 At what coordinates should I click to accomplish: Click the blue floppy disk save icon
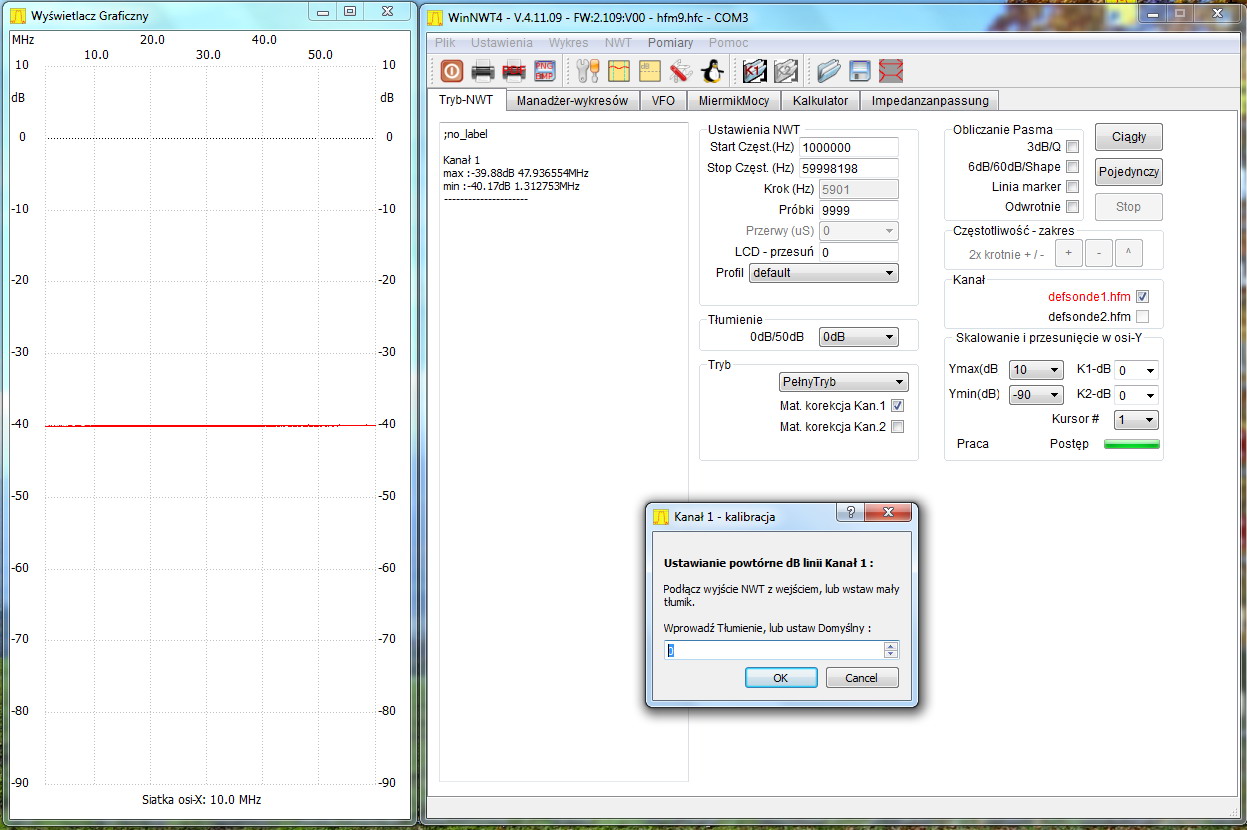click(x=859, y=71)
